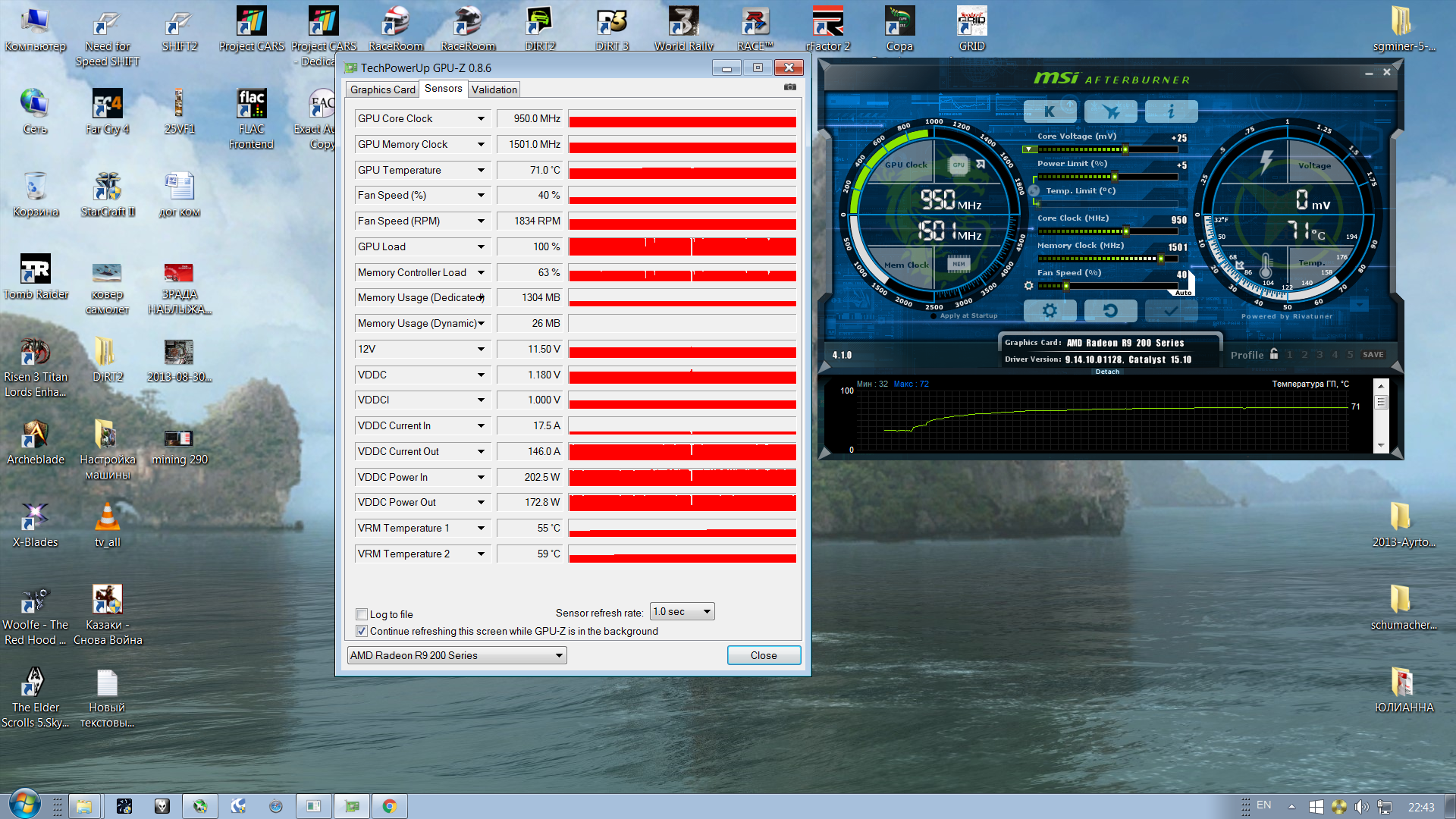The image size is (1456, 819).
Task: Click the reset-to-defaults arrow button
Action: tap(1110, 311)
